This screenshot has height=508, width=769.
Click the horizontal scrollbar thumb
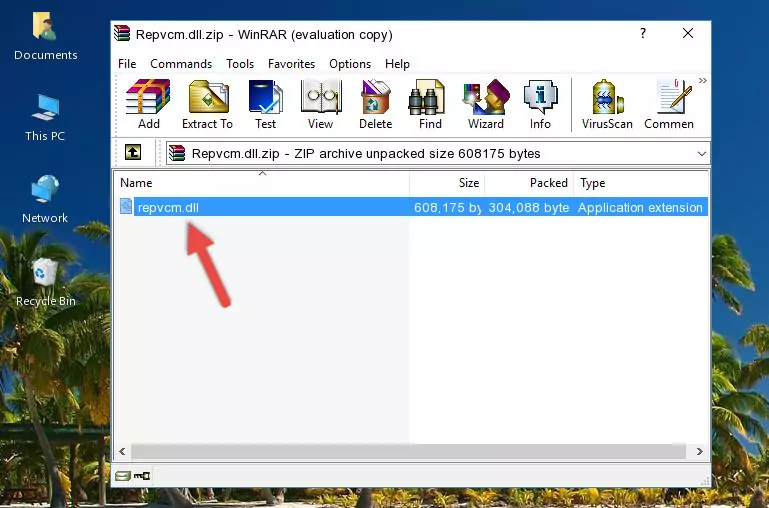[x=408, y=451]
